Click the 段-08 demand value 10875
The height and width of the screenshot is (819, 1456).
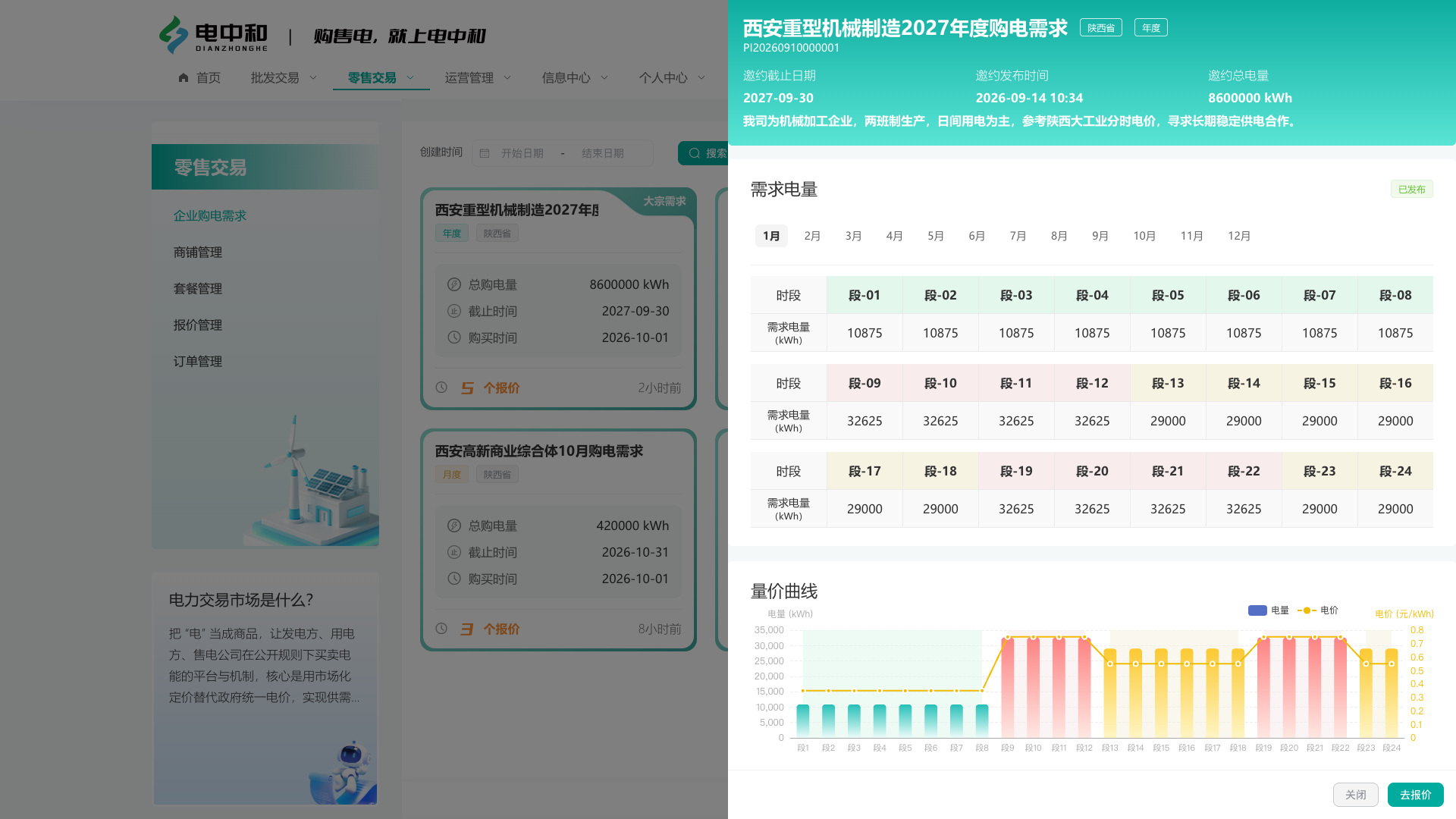pyautogui.click(x=1395, y=333)
